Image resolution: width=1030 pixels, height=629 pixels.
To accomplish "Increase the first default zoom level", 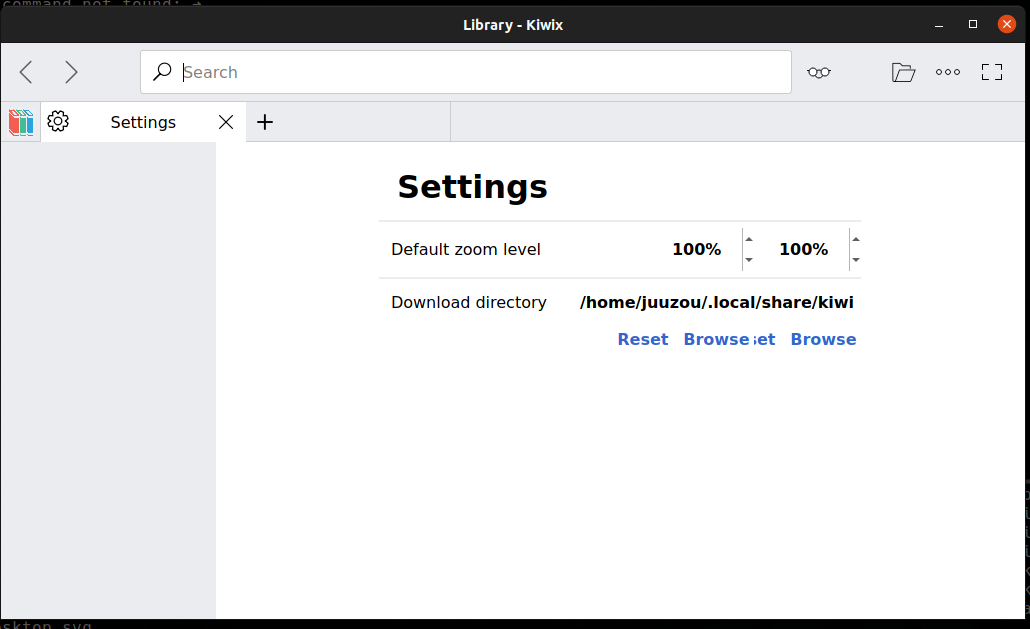I will (747, 240).
